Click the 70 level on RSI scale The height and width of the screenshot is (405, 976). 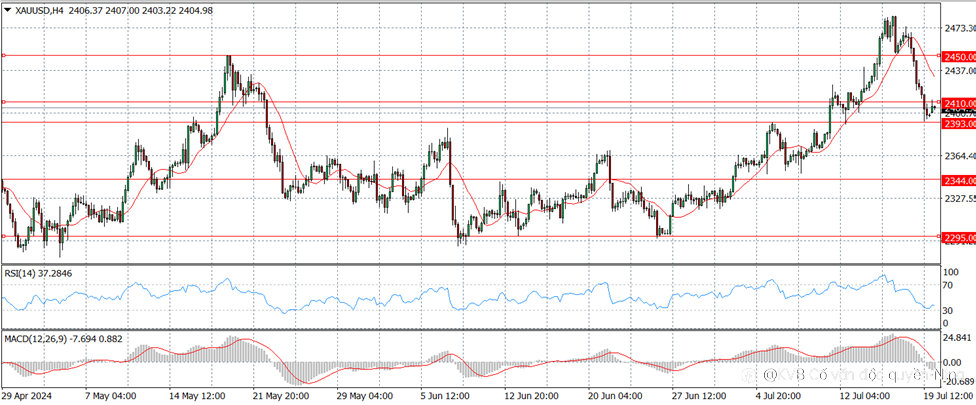pos(949,285)
